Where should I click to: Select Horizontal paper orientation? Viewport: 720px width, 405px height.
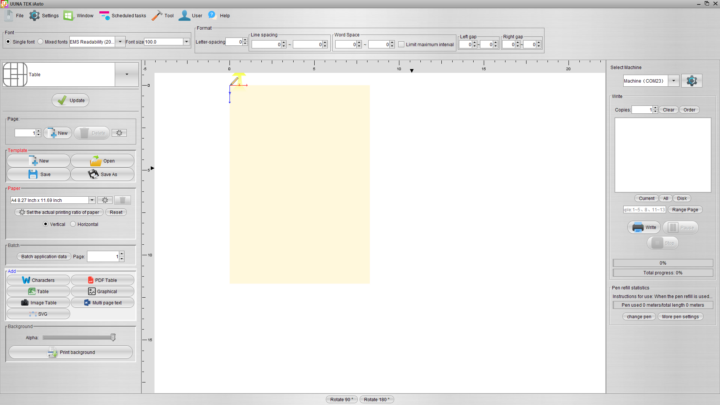pyautogui.click(x=73, y=224)
